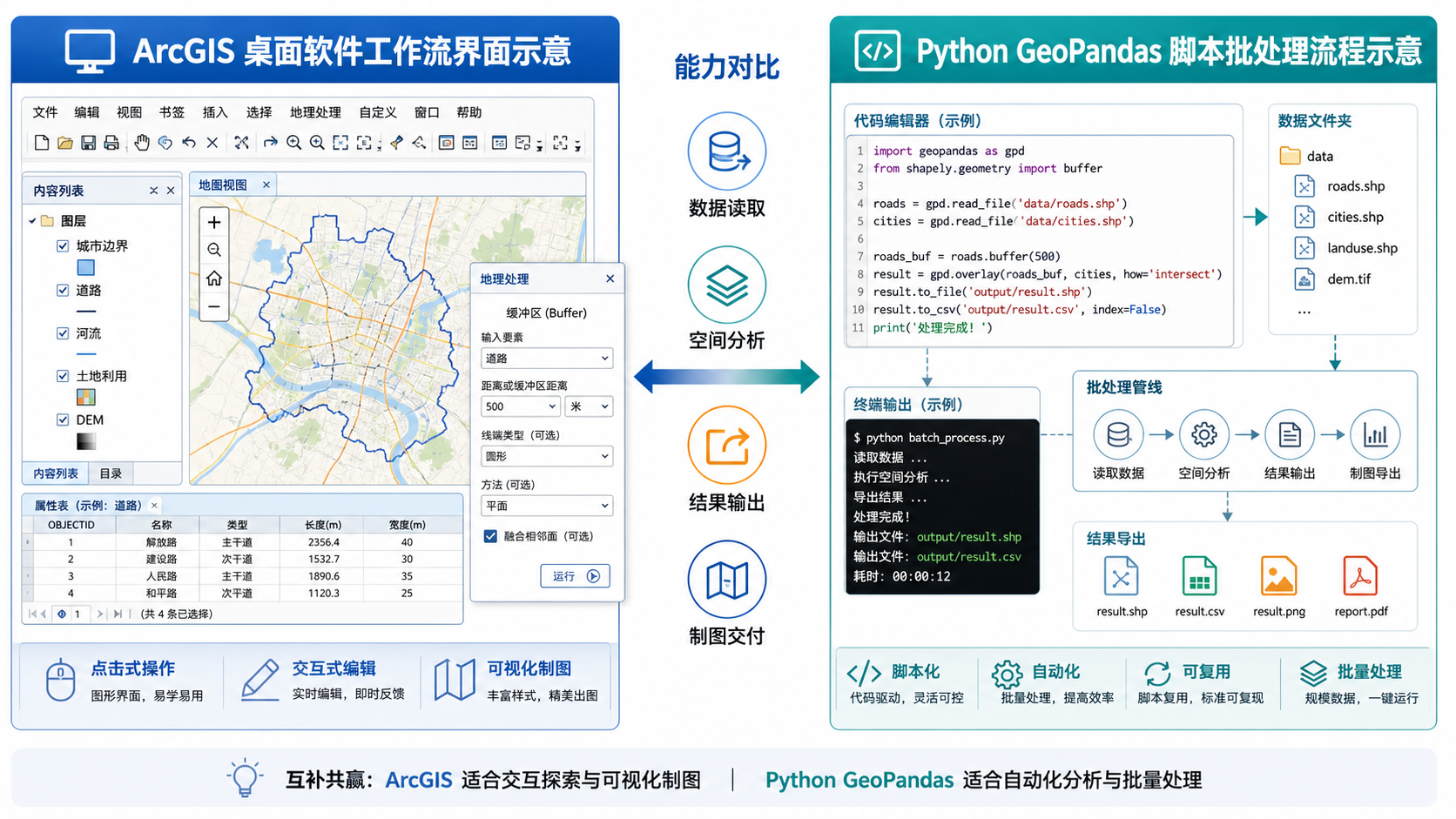Open the 线端类型 dropdown showing 圆形
The image size is (1456, 819).
coord(547,456)
